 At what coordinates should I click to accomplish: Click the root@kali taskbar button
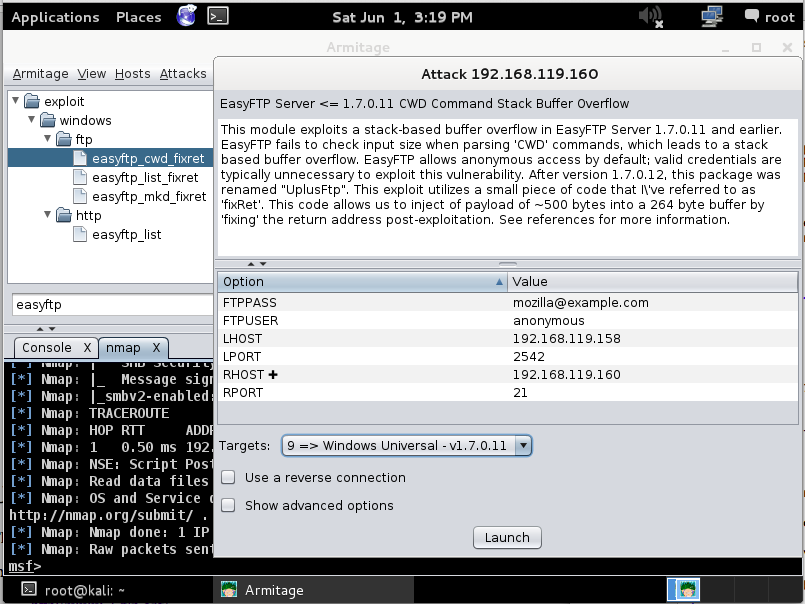click(108, 590)
